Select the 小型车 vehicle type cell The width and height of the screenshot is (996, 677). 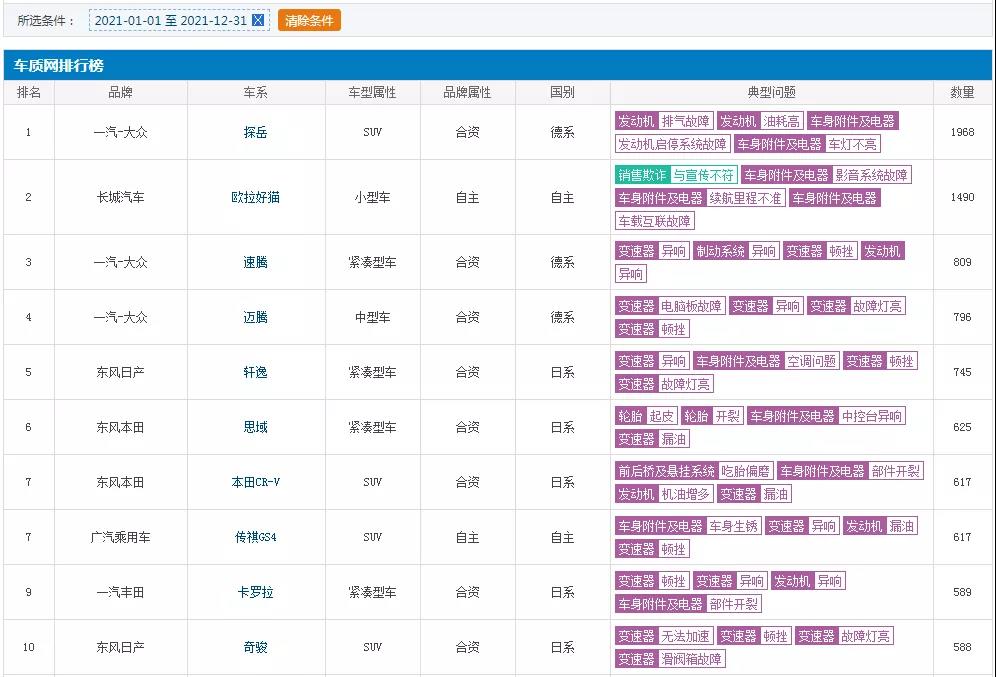point(373,197)
